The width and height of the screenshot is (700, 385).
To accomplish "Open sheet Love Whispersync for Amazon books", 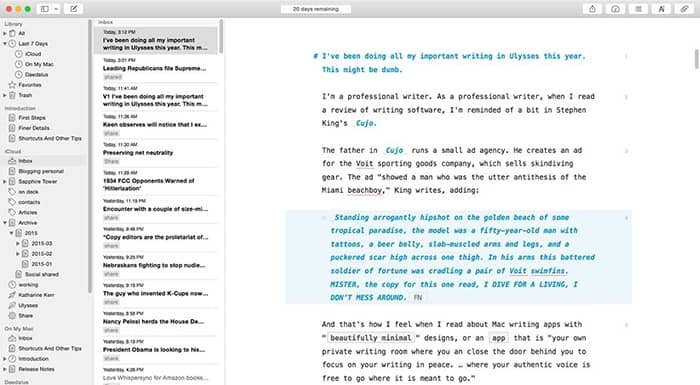I will [156, 375].
